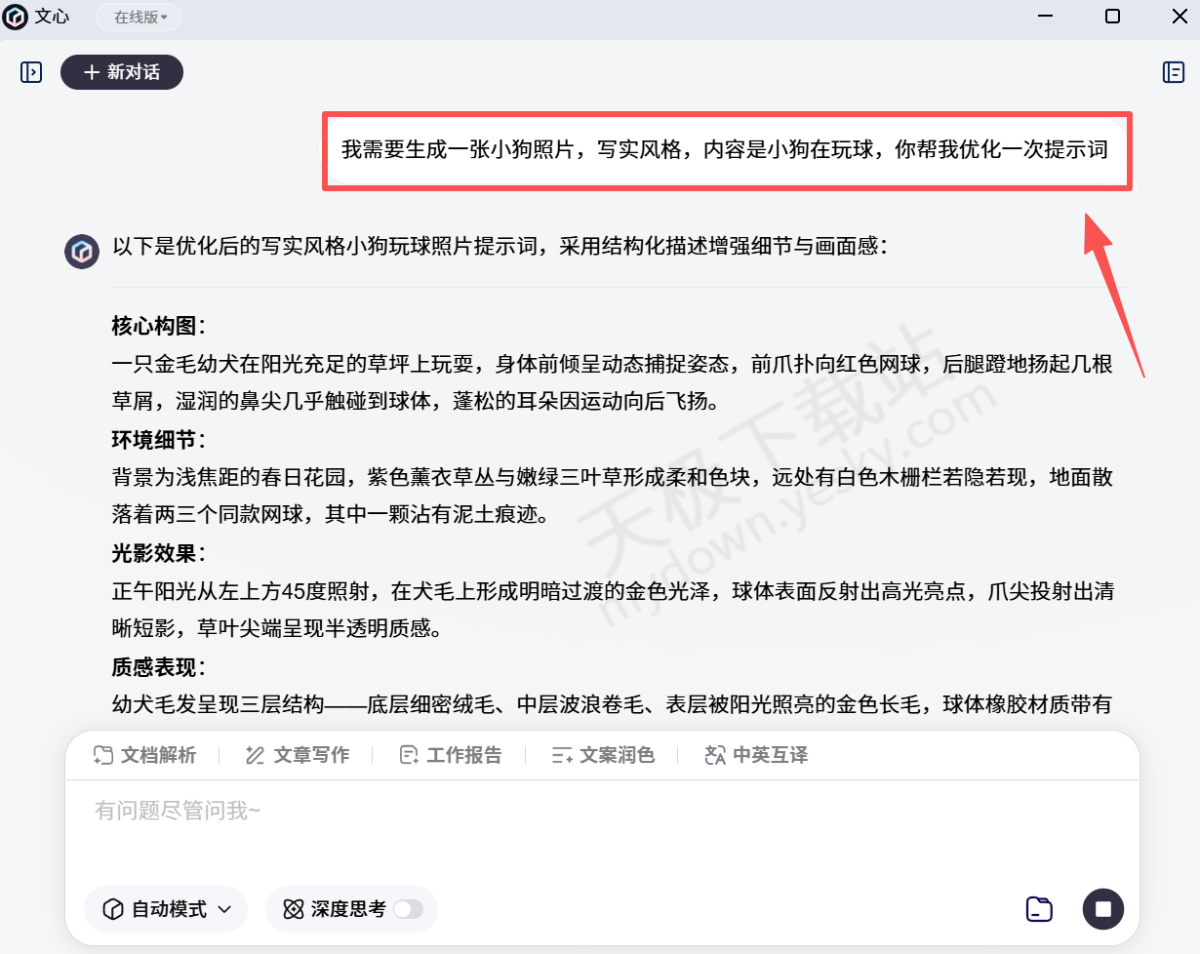Click the assistant avatar beside the reply

click(81, 251)
